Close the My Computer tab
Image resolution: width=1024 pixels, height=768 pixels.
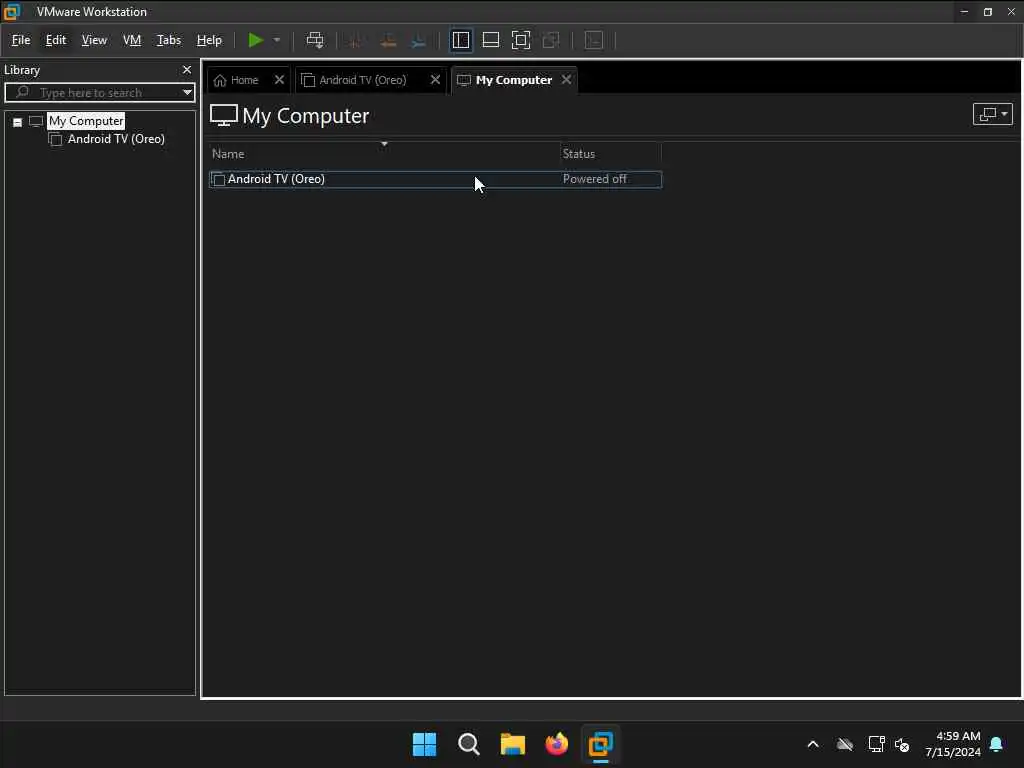click(x=567, y=80)
